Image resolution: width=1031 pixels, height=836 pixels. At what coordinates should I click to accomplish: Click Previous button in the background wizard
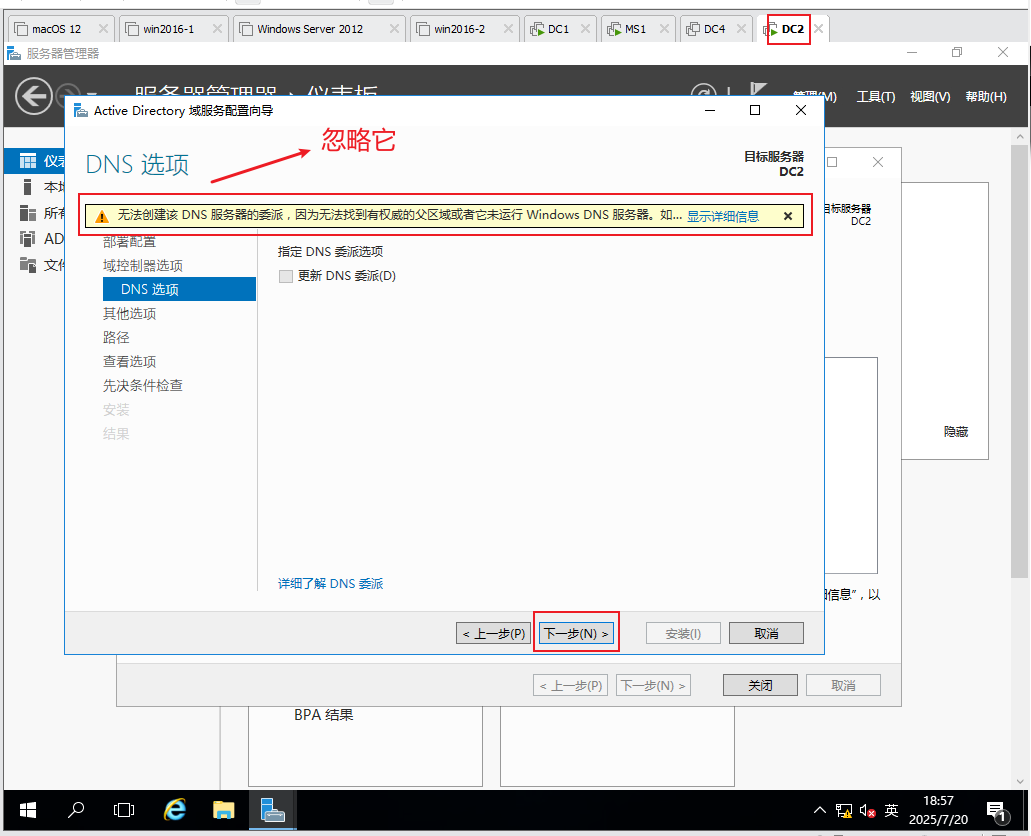[571, 685]
